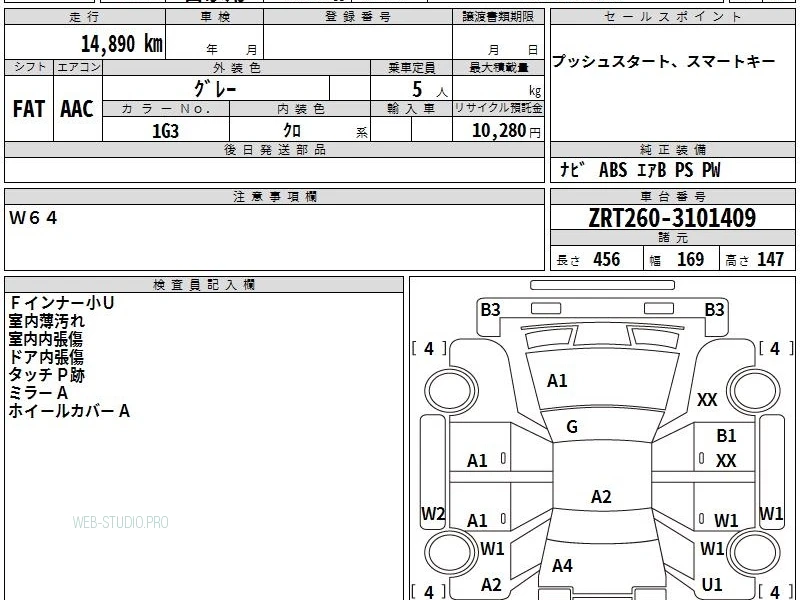Click the 後日発送部品 header bar
Screen dimensions: 800x600
point(274,150)
